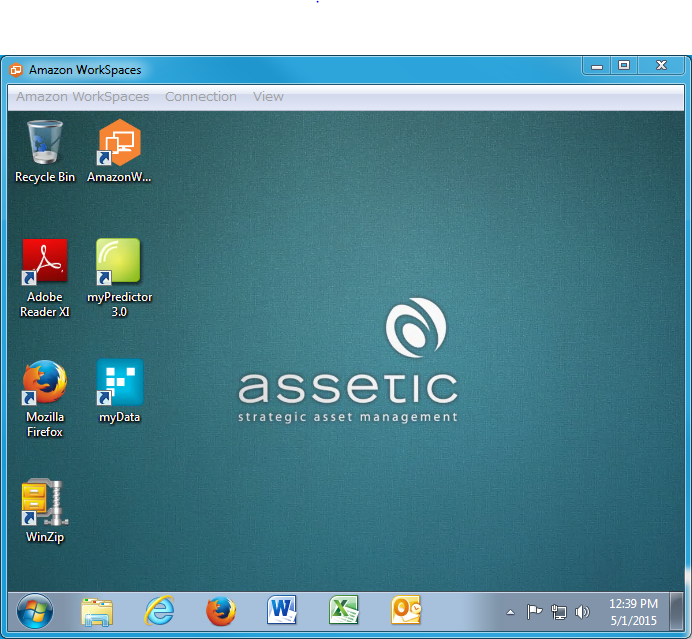692x639 pixels.
Task: Open Microsoft Word from the taskbar
Action: click(283, 610)
